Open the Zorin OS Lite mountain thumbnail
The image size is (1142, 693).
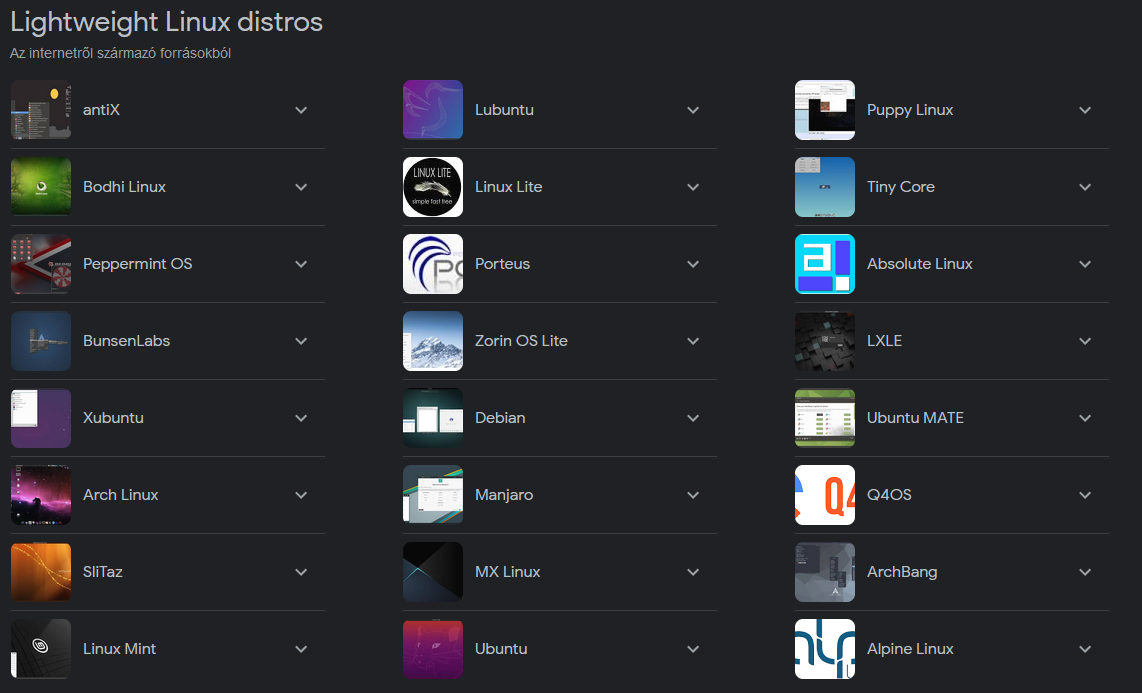tap(433, 341)
